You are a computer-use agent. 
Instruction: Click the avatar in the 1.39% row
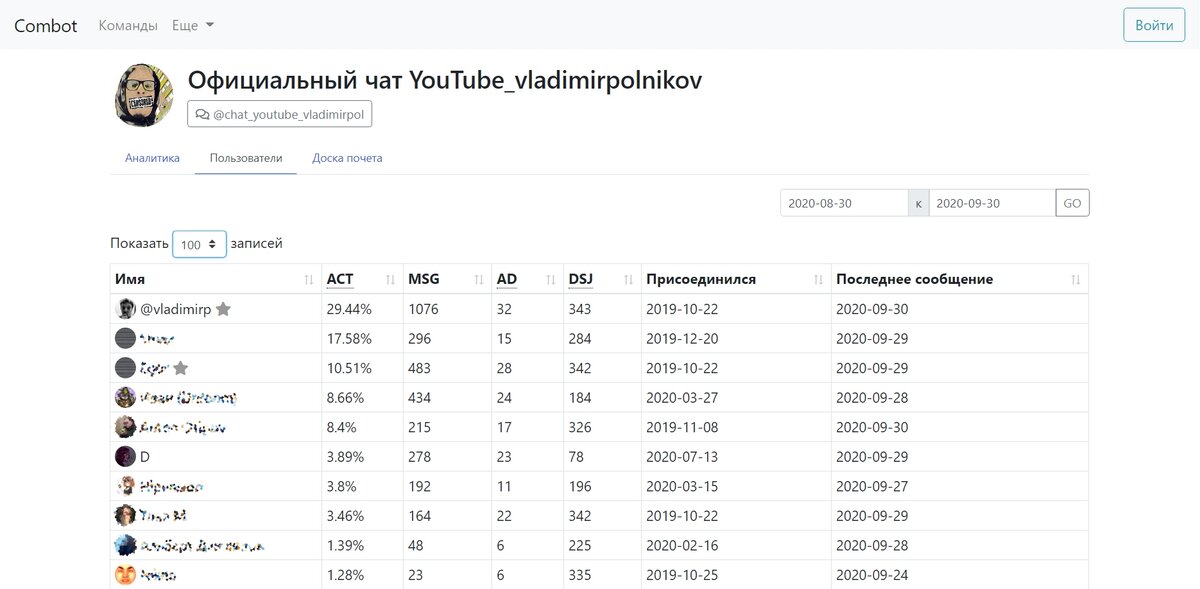125,546
